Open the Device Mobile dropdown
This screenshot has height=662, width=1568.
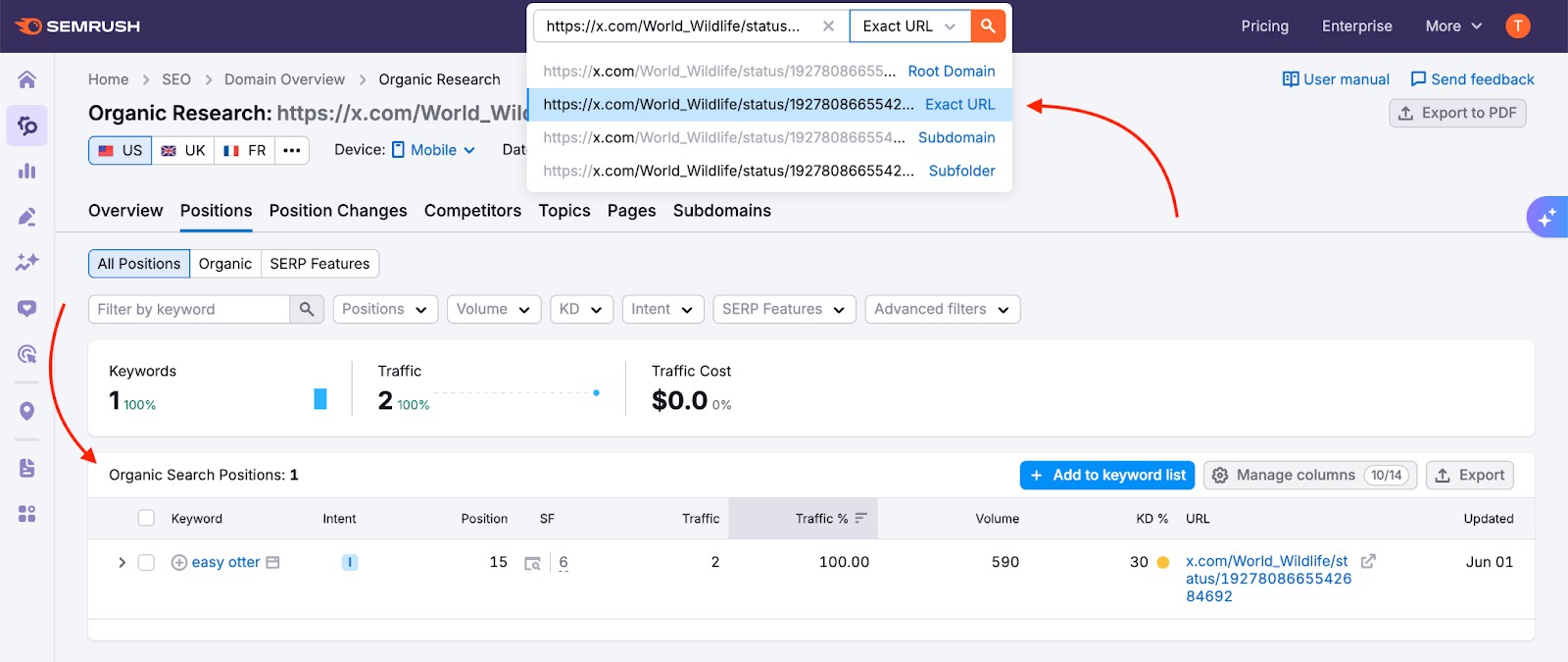point(433,150)
